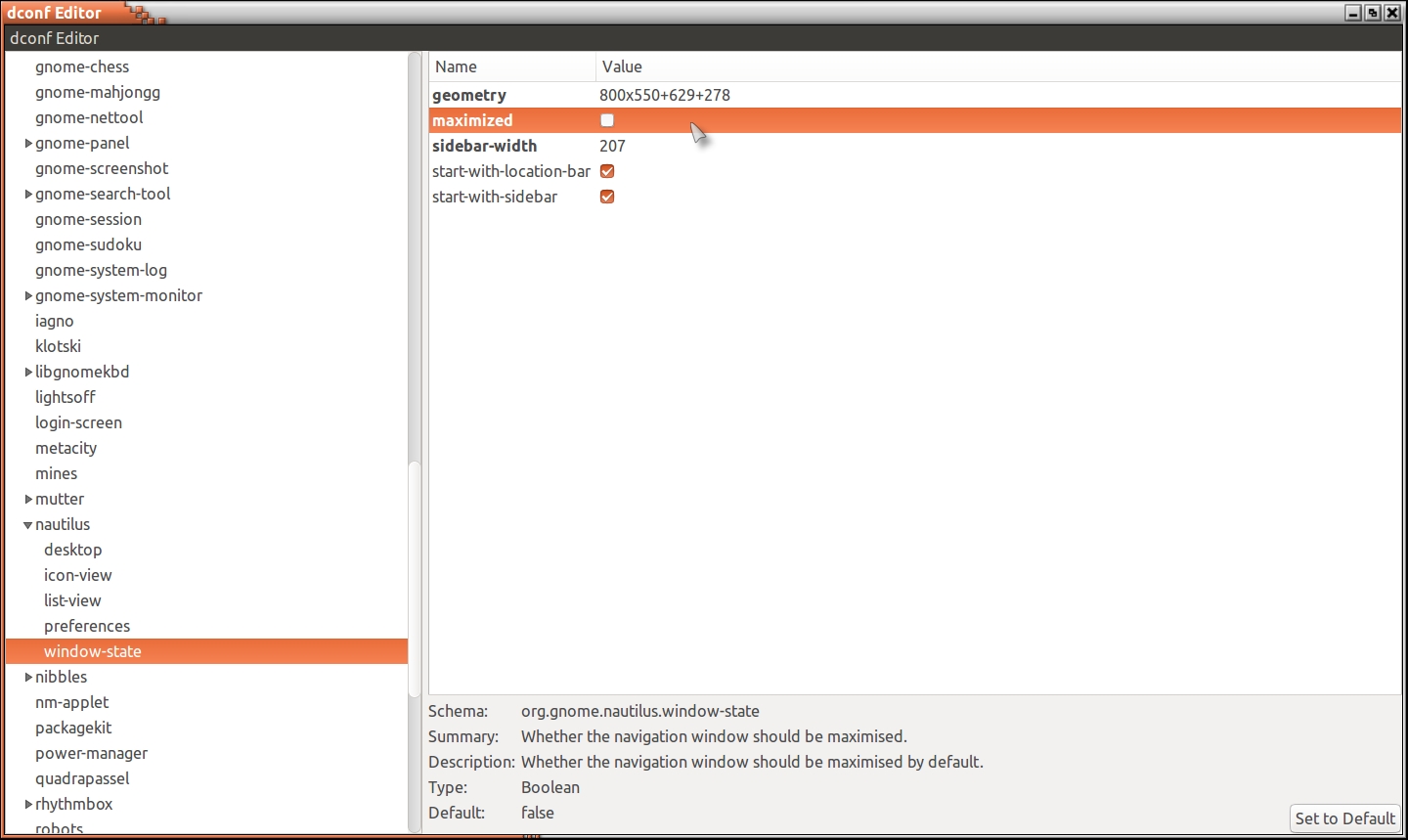
Task: Disable the start-with-sidebar option
Action: coord(607,197)
